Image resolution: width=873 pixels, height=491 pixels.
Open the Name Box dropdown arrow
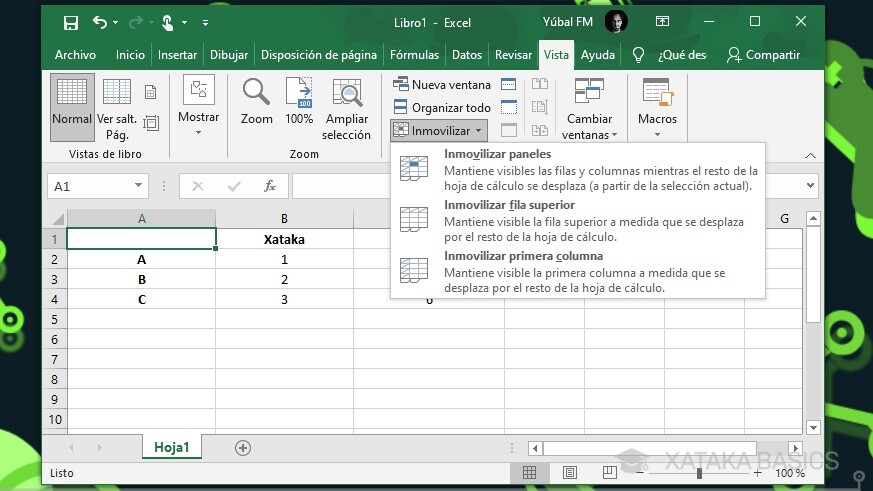pos(138,185)
